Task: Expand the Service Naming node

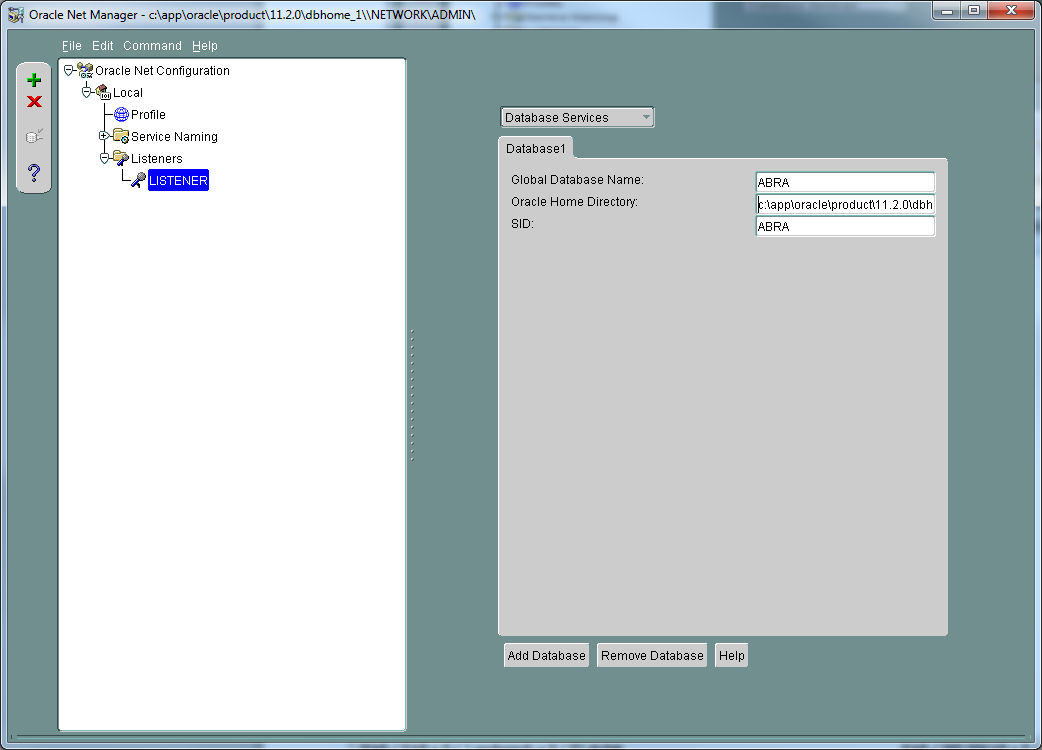Action: tap(104, 136)
